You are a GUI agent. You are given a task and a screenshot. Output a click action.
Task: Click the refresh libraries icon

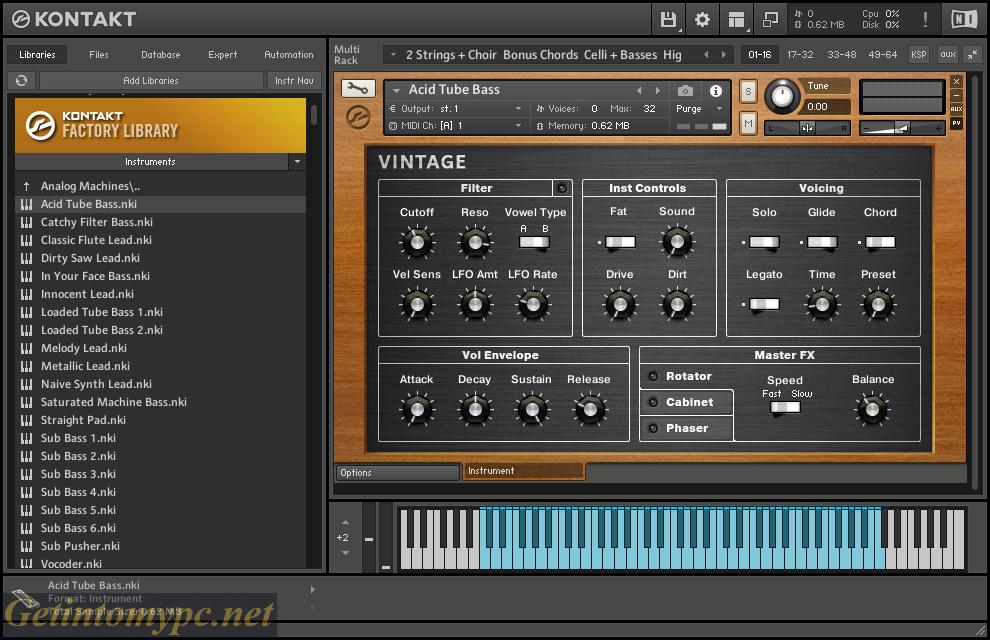[x=21, y=80]
